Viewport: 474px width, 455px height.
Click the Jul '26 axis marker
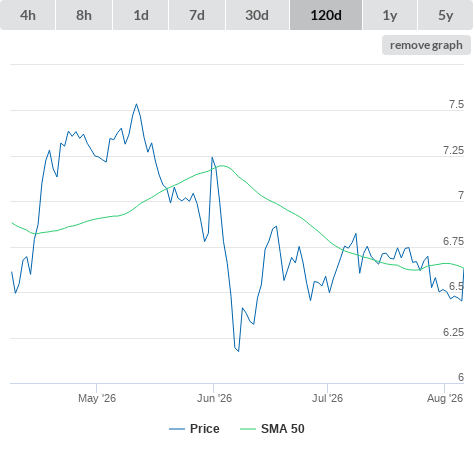(x=327, y=398)
